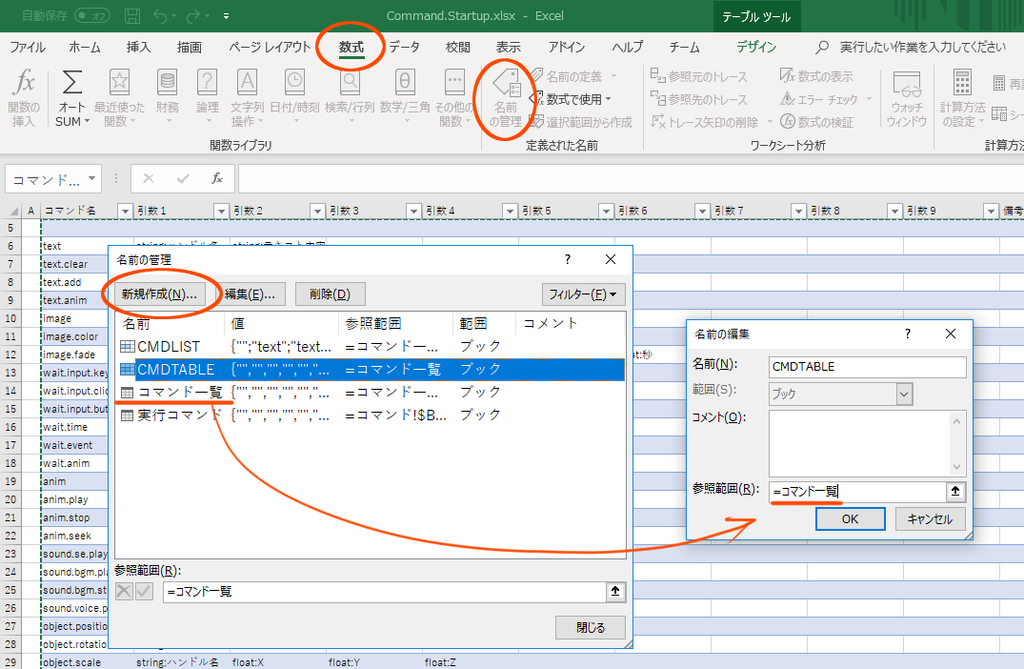Open the Name Manager tag icon

(x=506, y=84)
